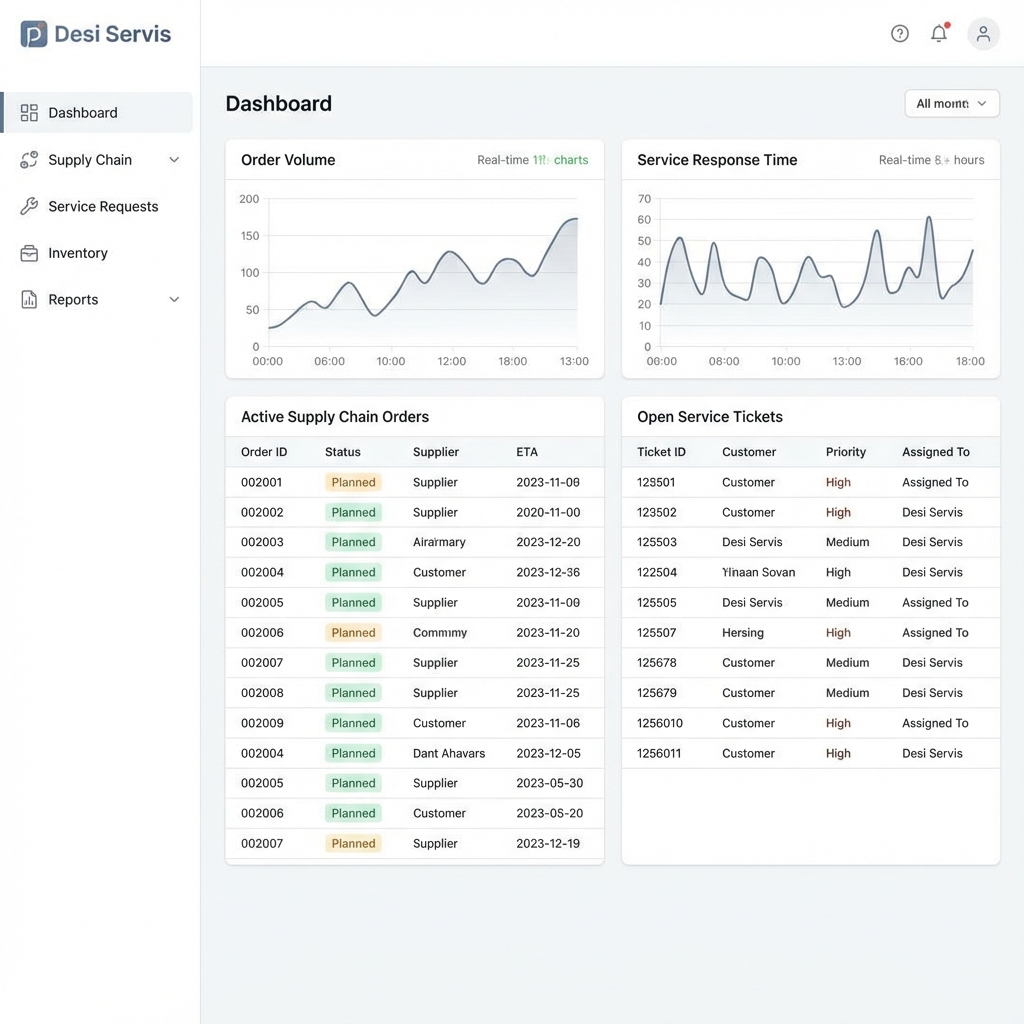Click the Planned status badge for order 002001
The width and height of the screenshot is (1024, 1024).
click(353, 483)
